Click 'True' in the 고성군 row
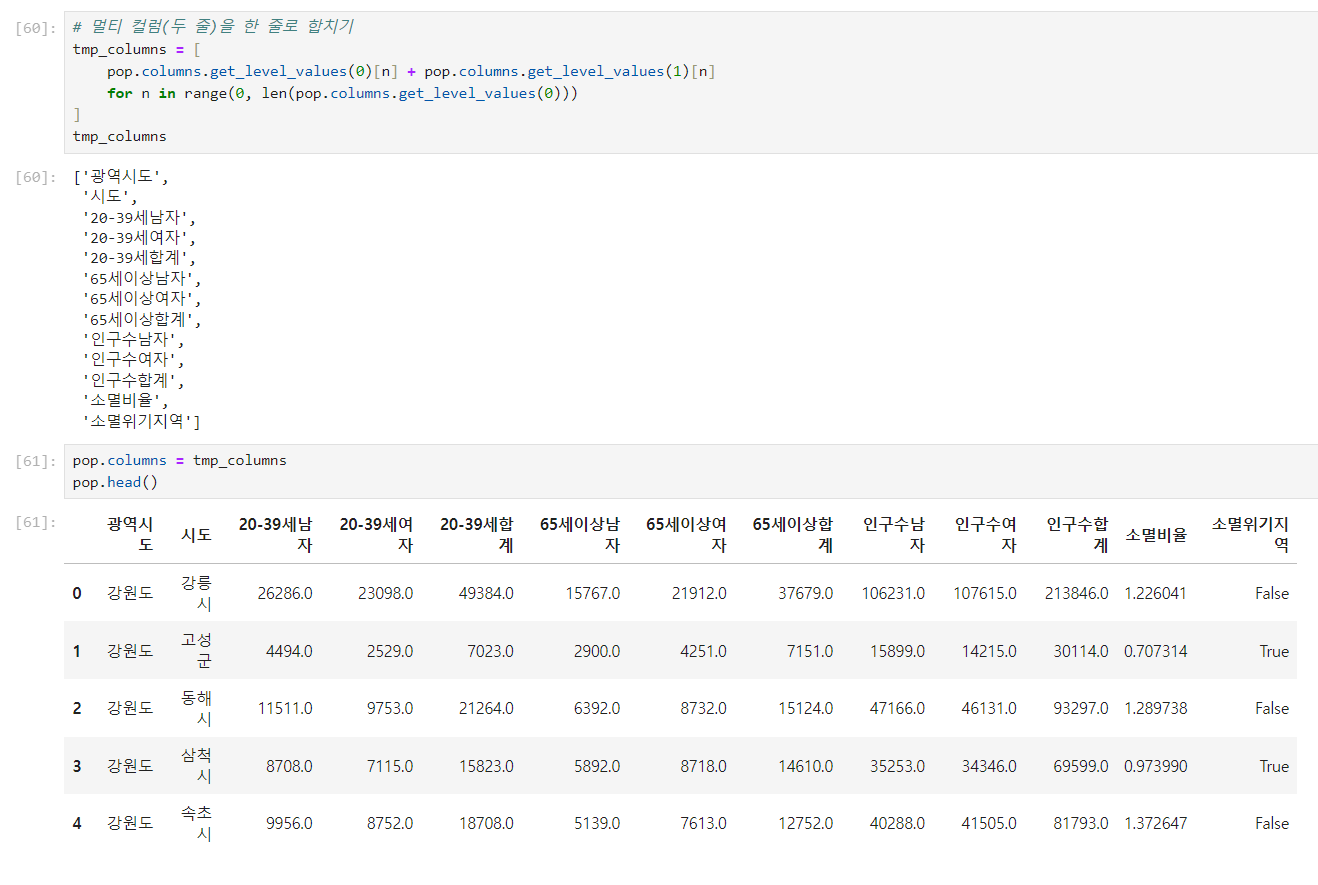The width and height of the screenshot is (1318, 885). 1274,651
